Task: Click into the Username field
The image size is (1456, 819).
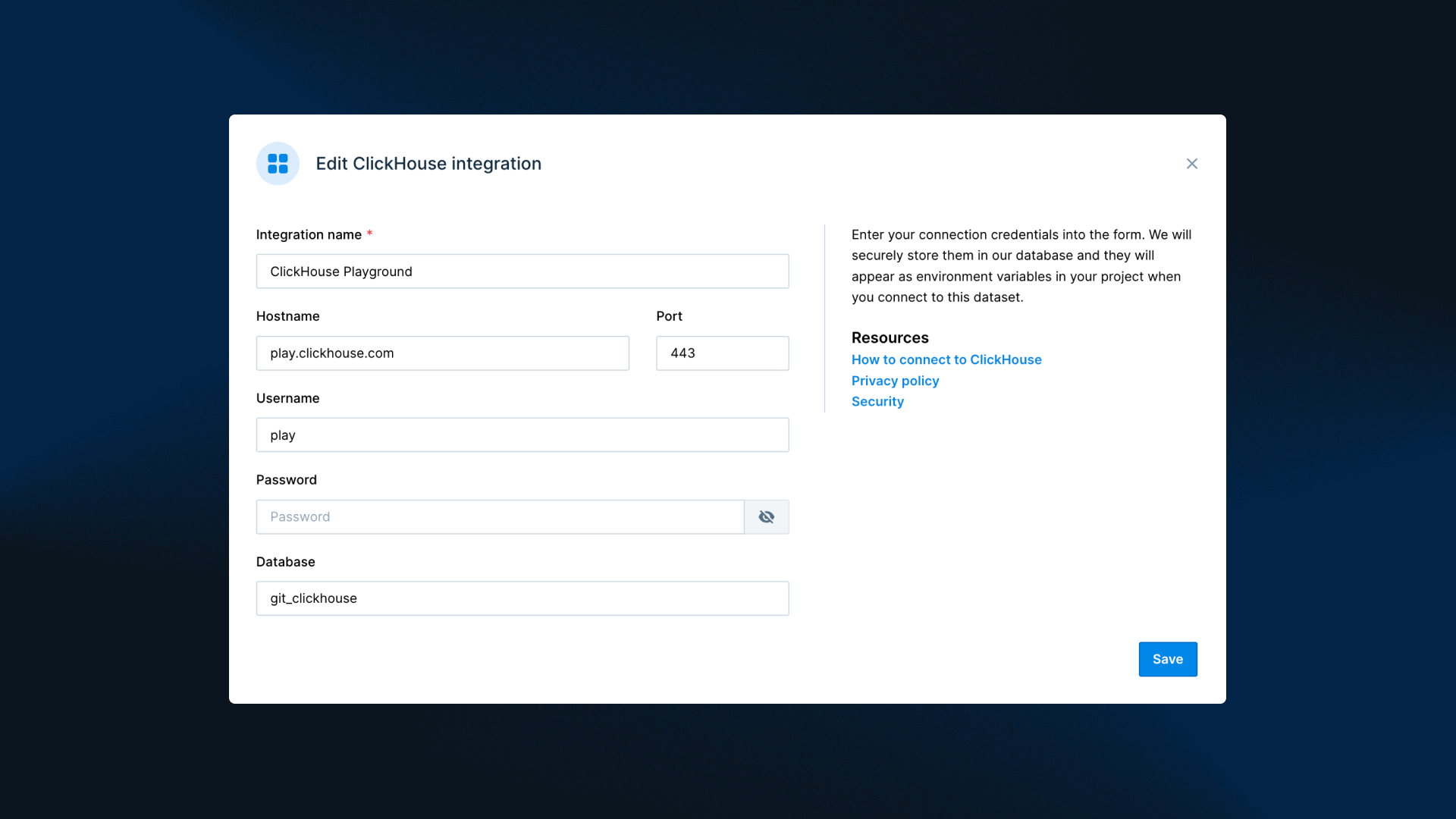Action: pyautogui.click(x=522, y=435)
